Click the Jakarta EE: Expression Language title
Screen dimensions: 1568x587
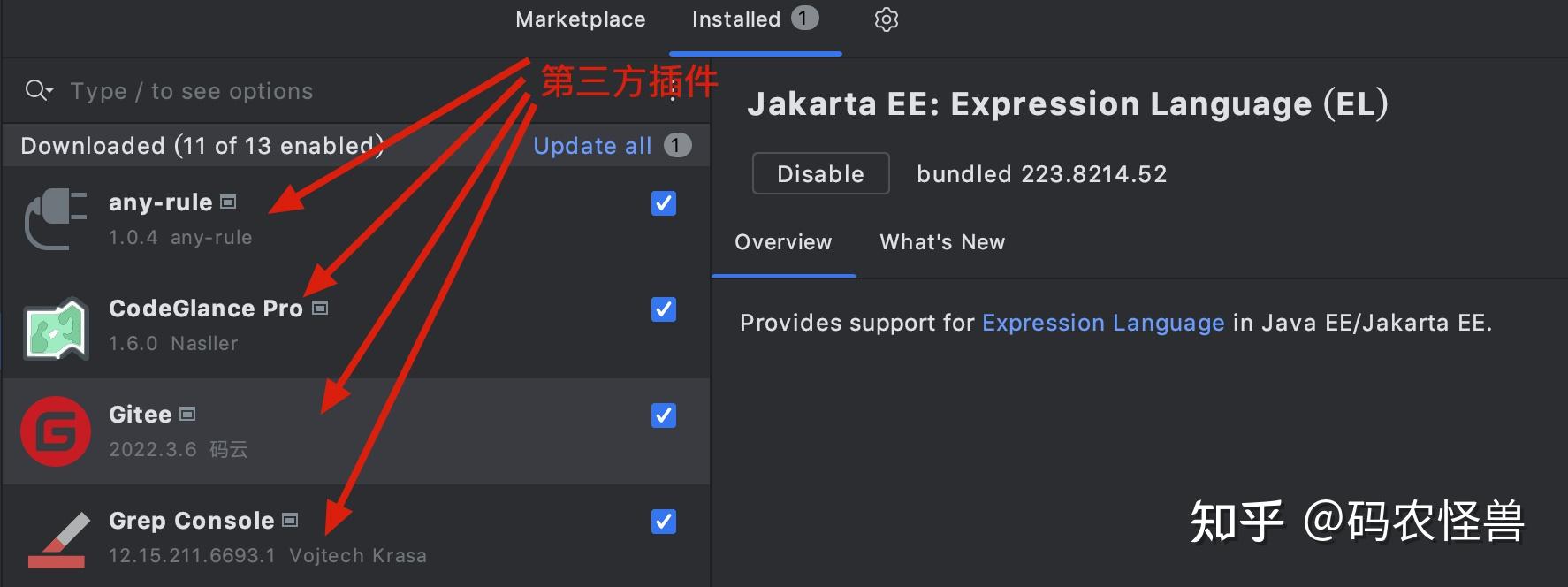tap(1068, 104)
